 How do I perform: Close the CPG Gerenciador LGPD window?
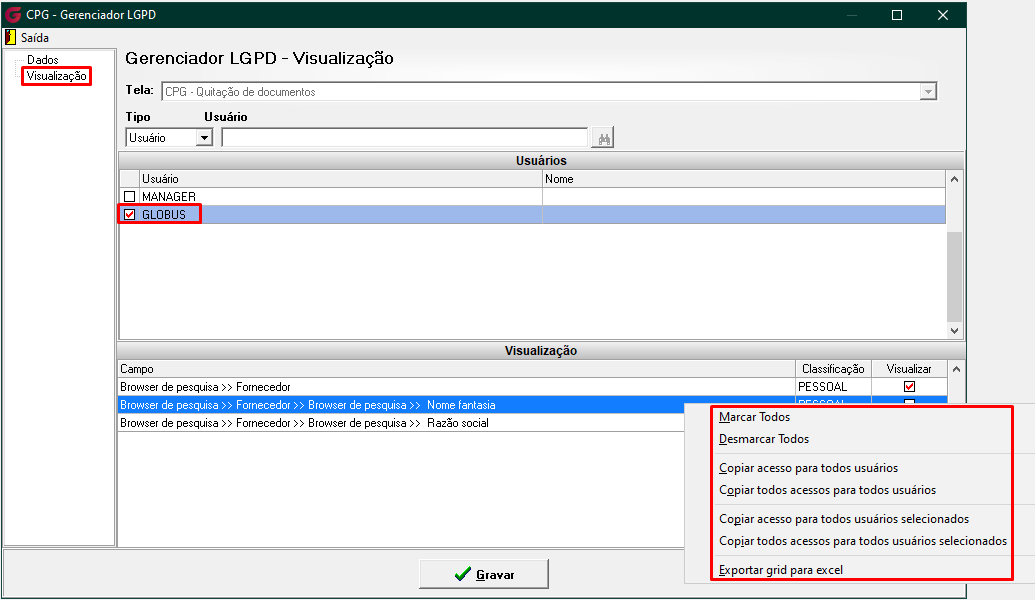point(943,15)
